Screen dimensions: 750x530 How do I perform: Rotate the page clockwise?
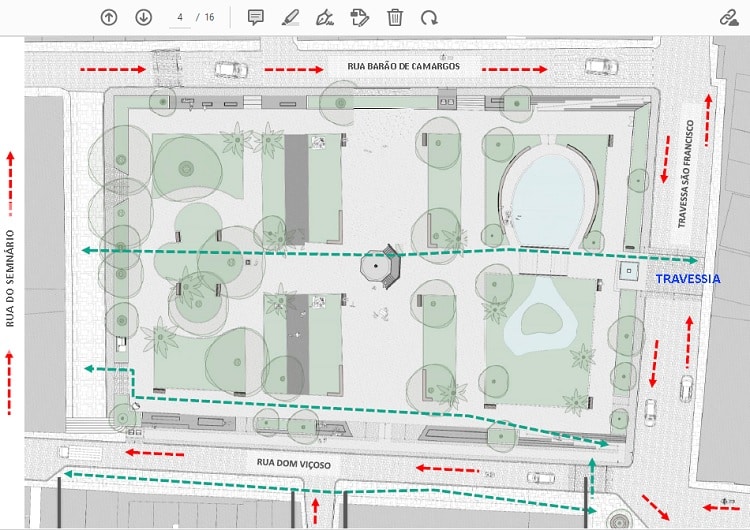429,17
